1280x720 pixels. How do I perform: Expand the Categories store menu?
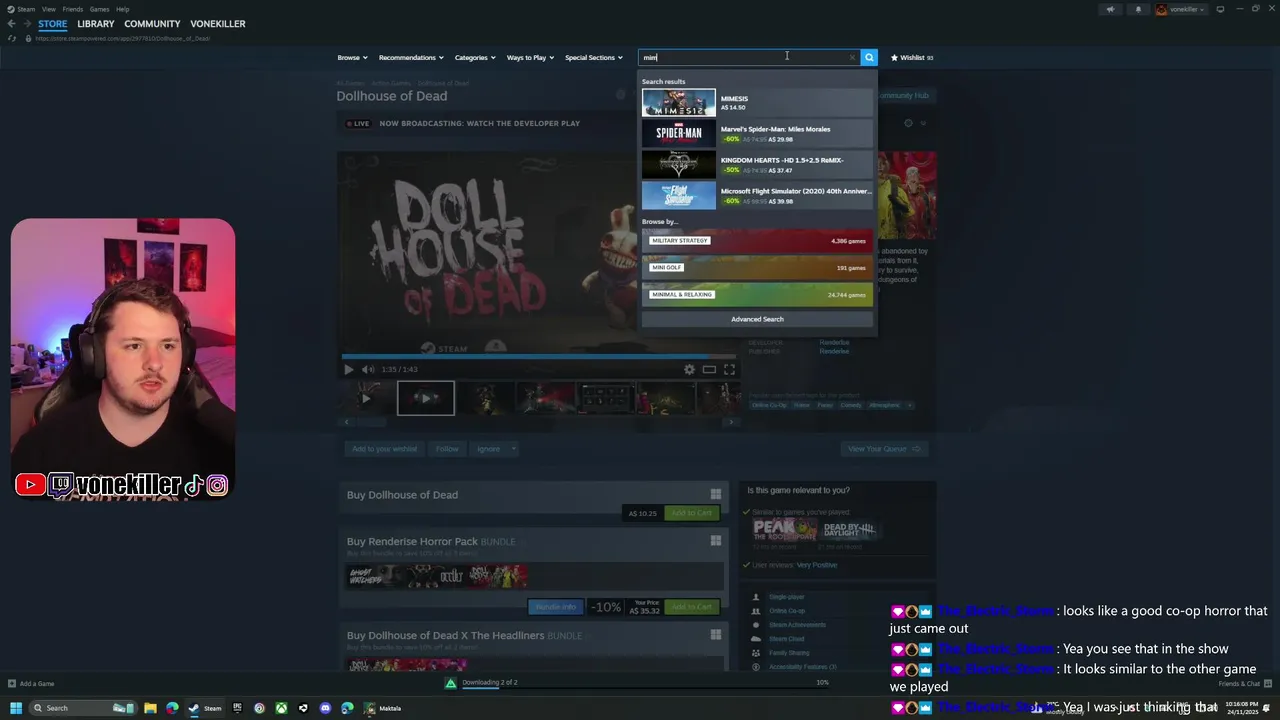coord(475,57)
